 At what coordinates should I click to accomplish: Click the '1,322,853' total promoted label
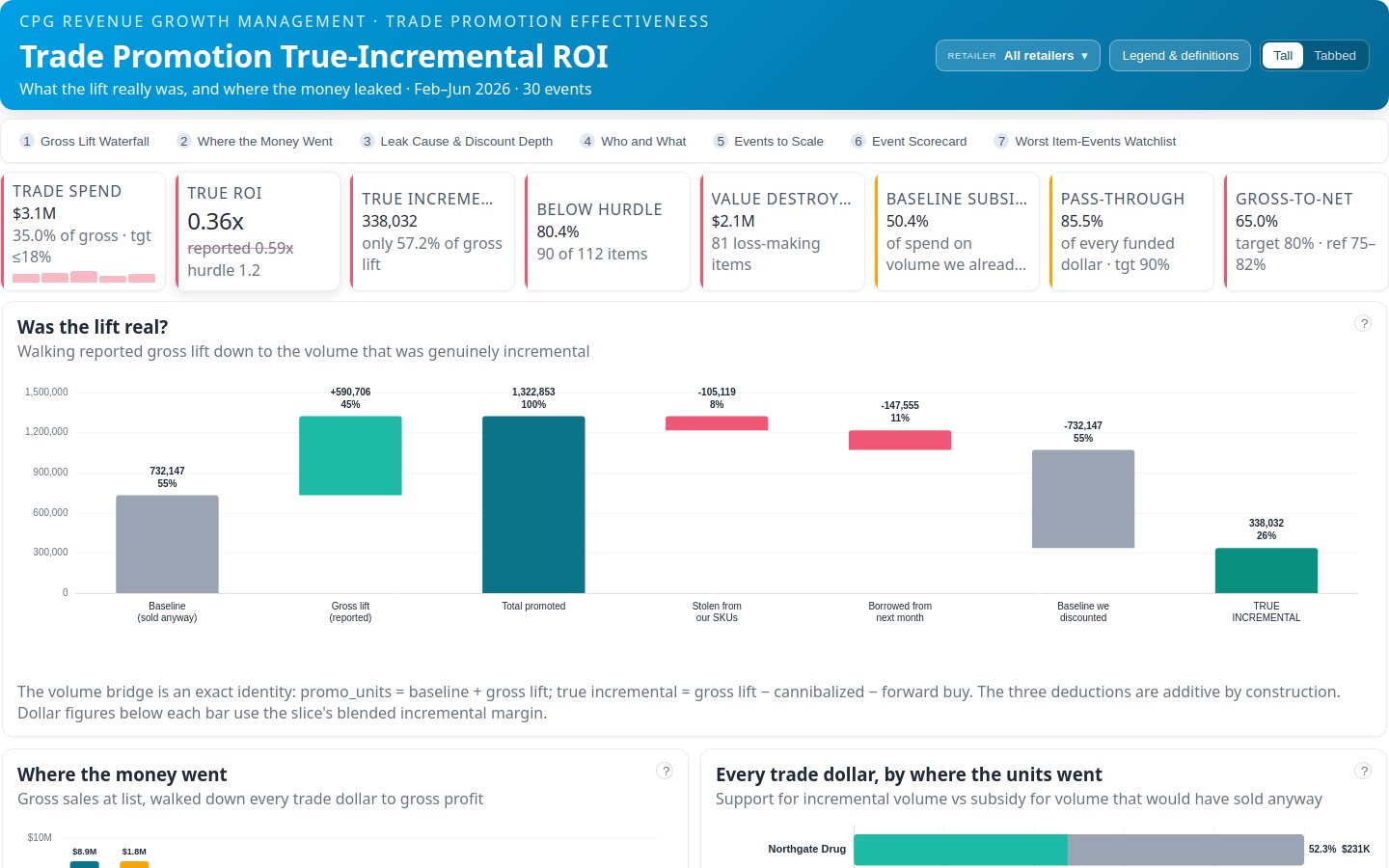tap(533, 392)
